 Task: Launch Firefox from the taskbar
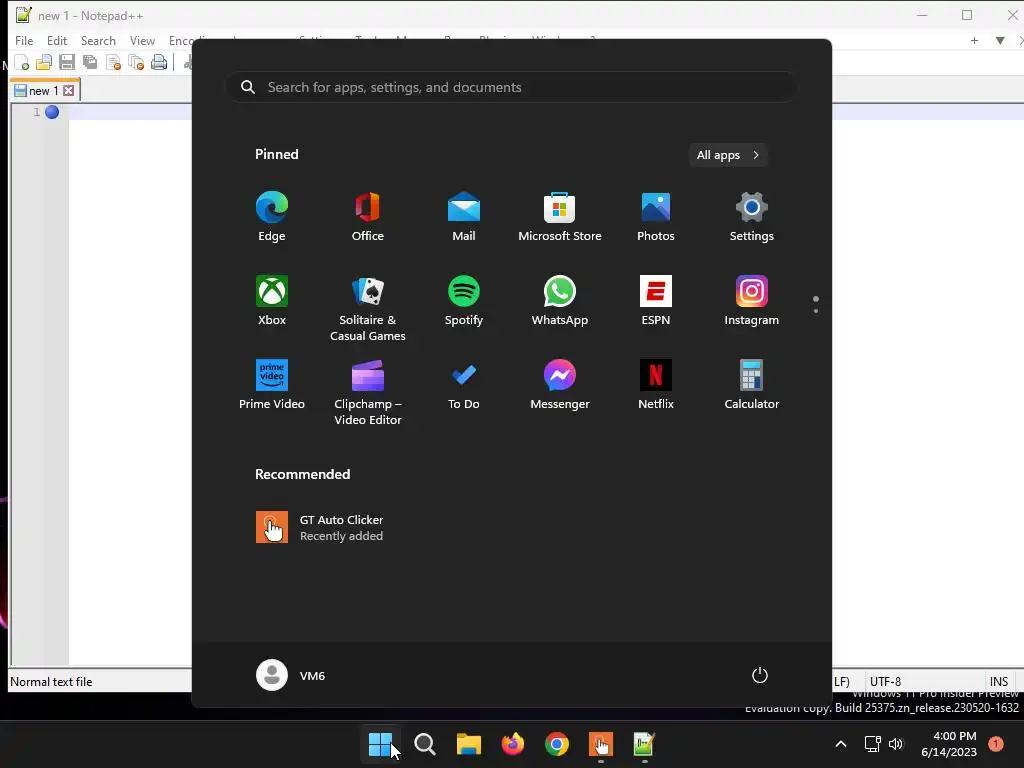[x=513, y=744]
